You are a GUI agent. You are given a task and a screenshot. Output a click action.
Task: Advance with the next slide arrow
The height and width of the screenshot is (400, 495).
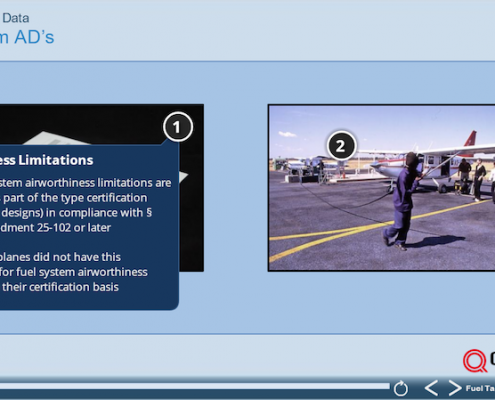pyautogui.click(x=455, y=388)
